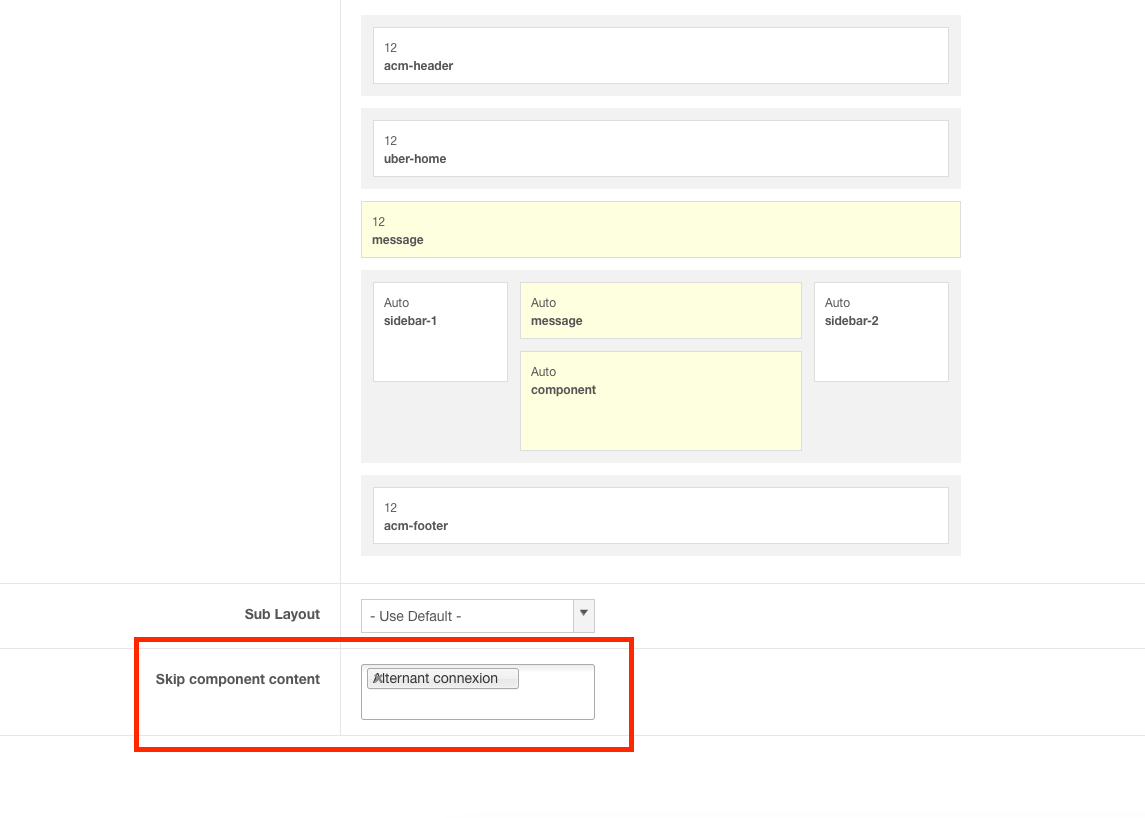Open Sub Layout dropdown arrow
The width and height of the screenshot is (1145, 818).
(x=584, y=615)
